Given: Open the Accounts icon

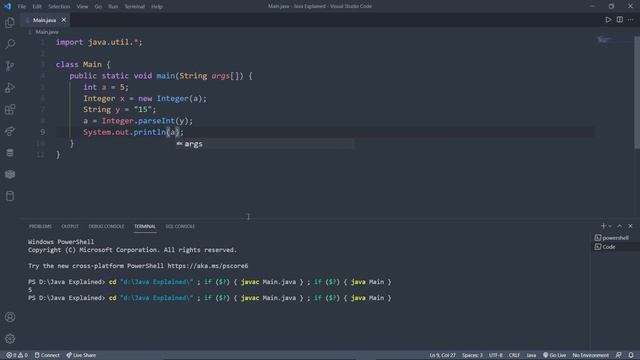Looking at the screenshot, I should pyautogui.click(x=10, y=317).
